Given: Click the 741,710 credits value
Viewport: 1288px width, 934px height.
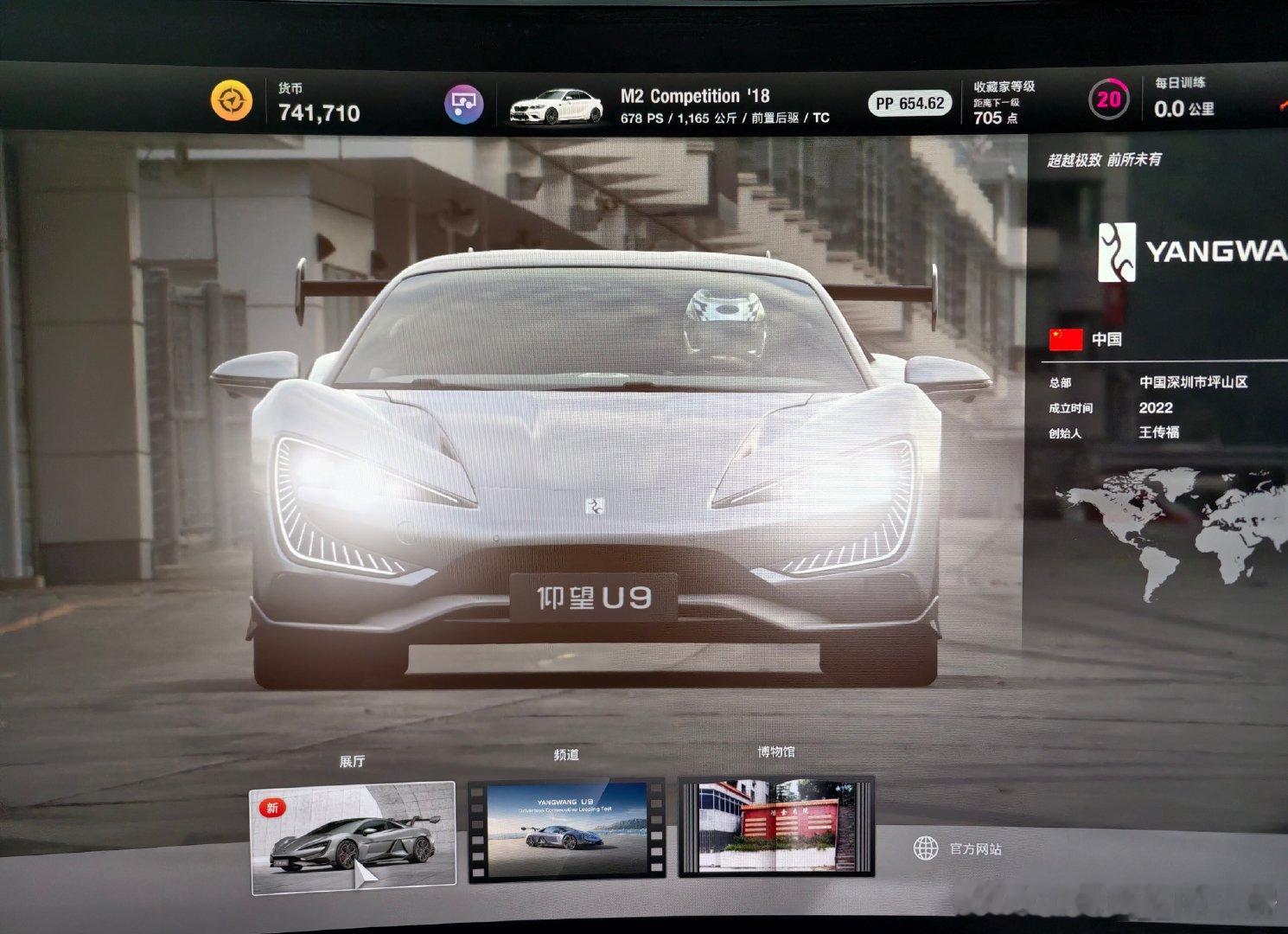Looking at the screenshot, I should pyautogui.click(x=319, y=112).
